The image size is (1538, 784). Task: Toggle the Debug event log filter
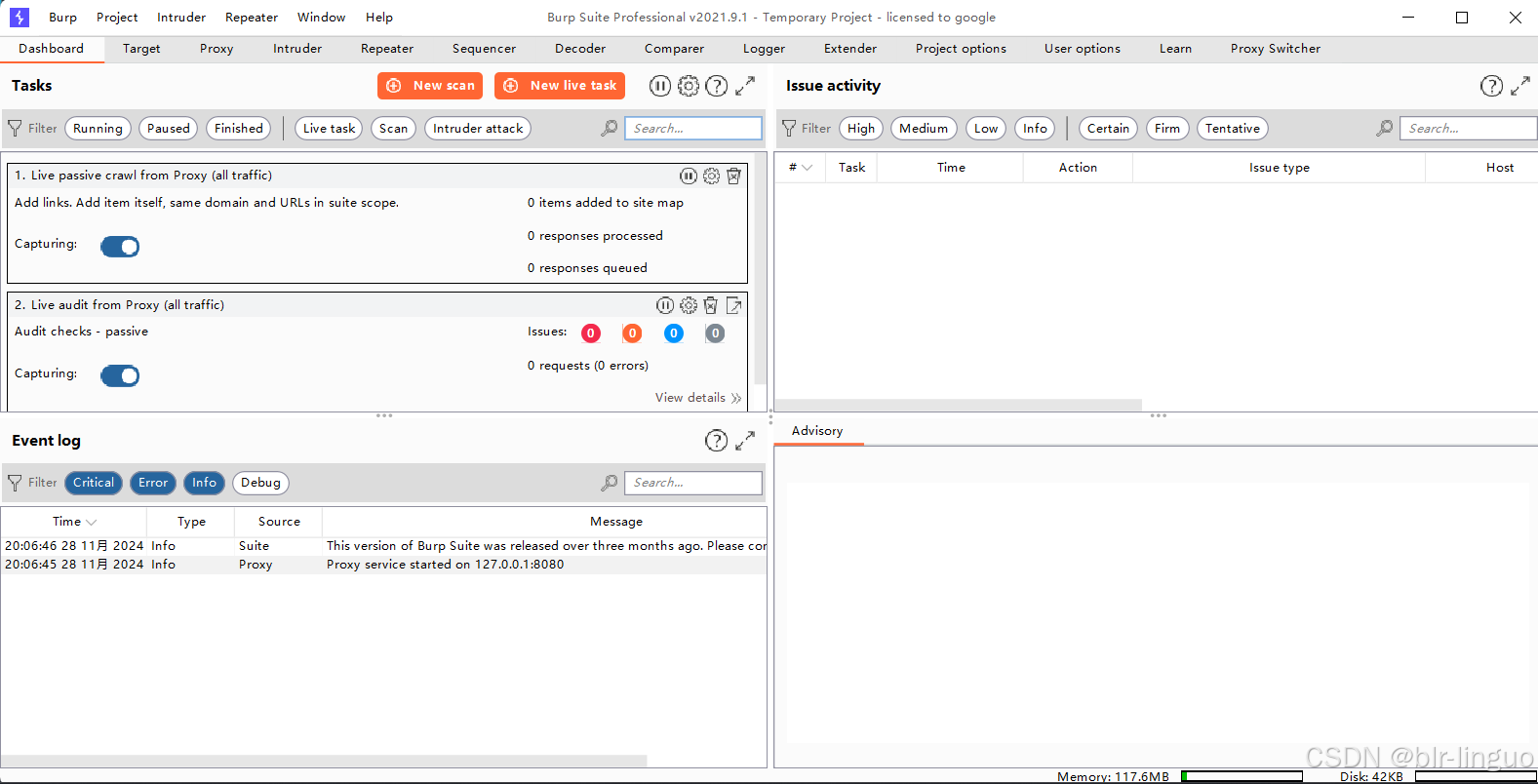(x=260, y=483)
